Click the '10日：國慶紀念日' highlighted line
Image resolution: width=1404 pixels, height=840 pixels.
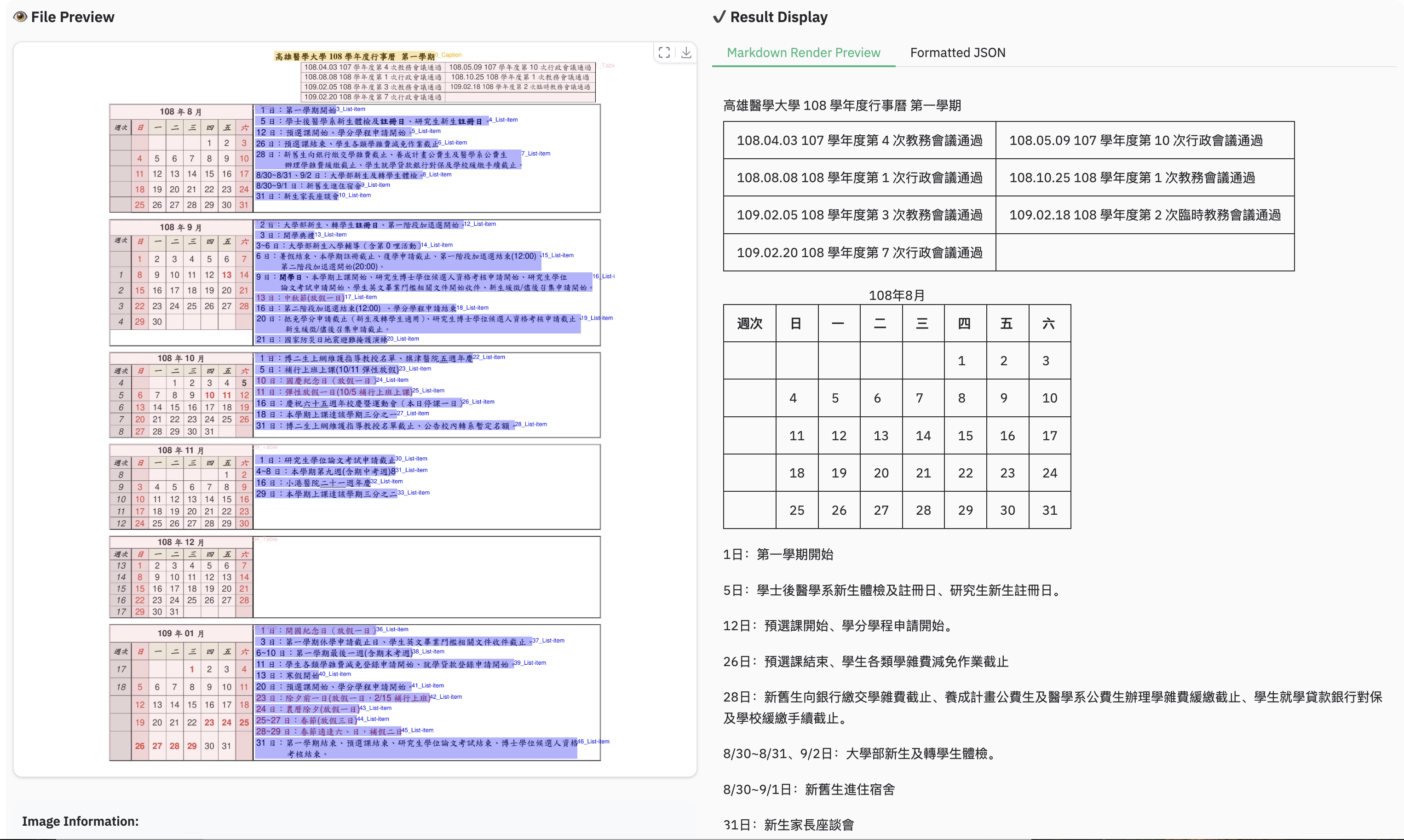pos(315,380)
